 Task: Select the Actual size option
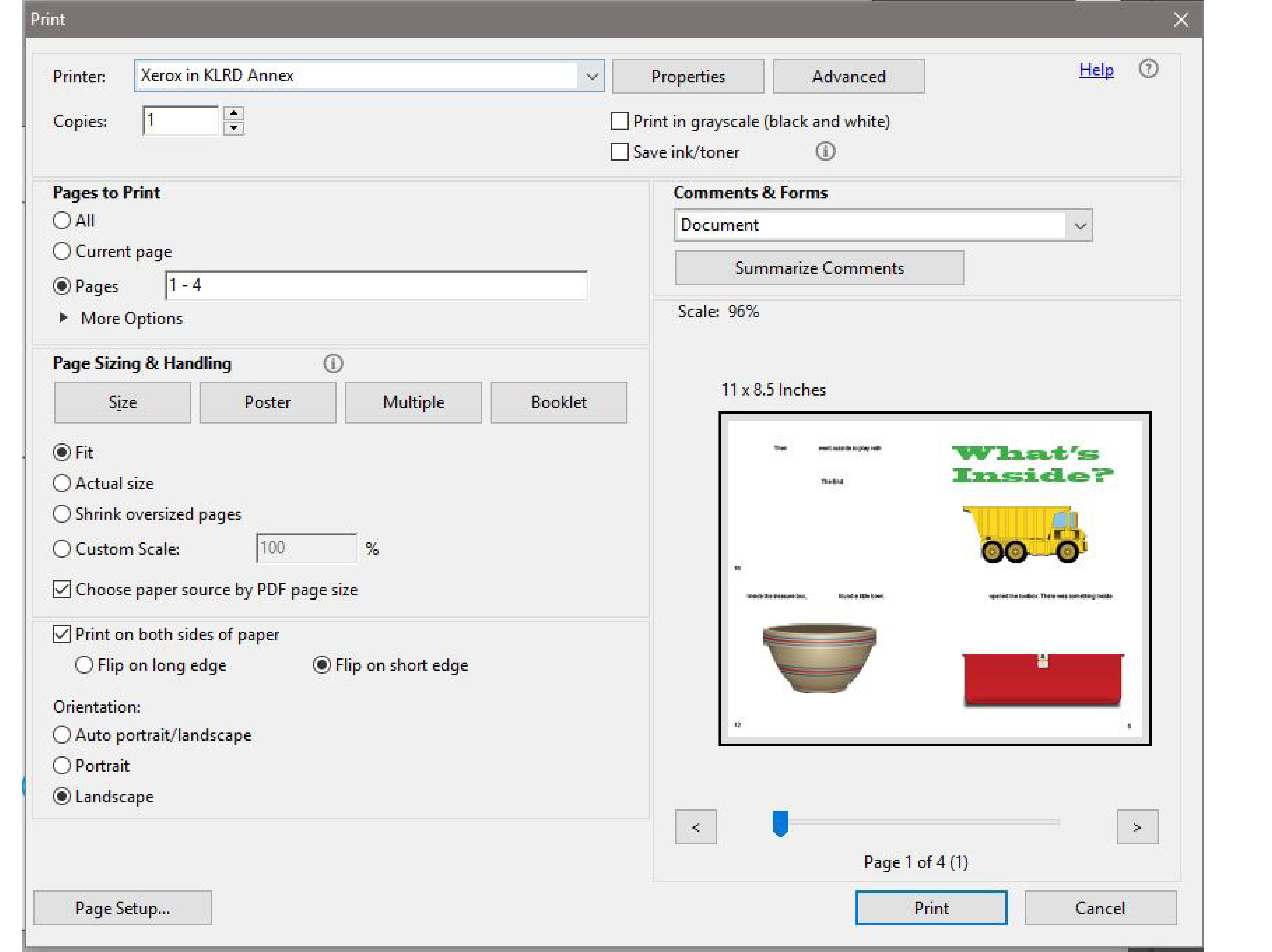click(x=62, y=483)
